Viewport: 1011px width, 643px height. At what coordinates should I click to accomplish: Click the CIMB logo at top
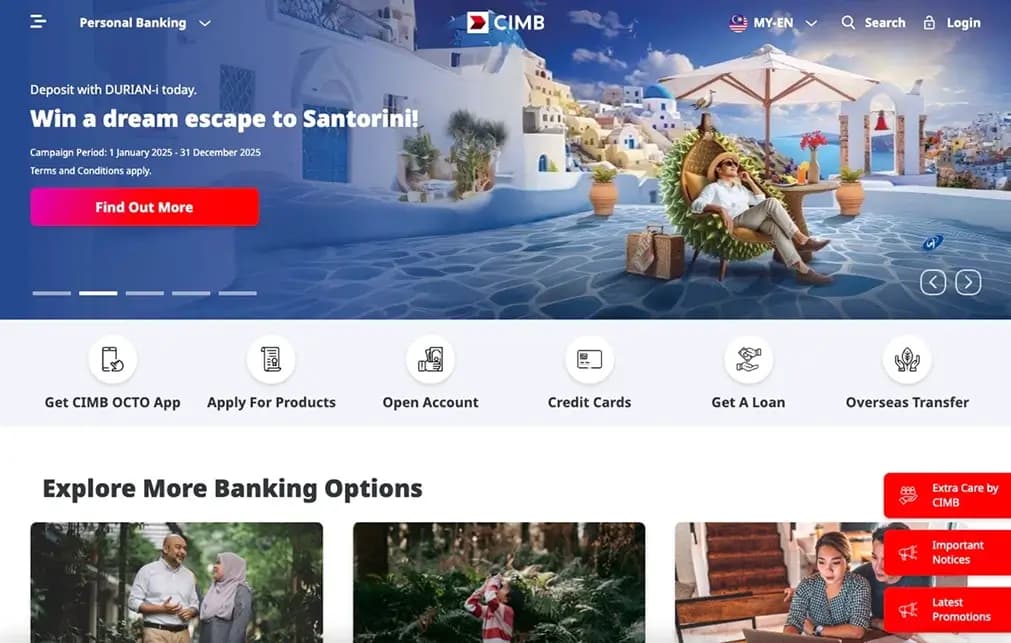click(506, 23)
